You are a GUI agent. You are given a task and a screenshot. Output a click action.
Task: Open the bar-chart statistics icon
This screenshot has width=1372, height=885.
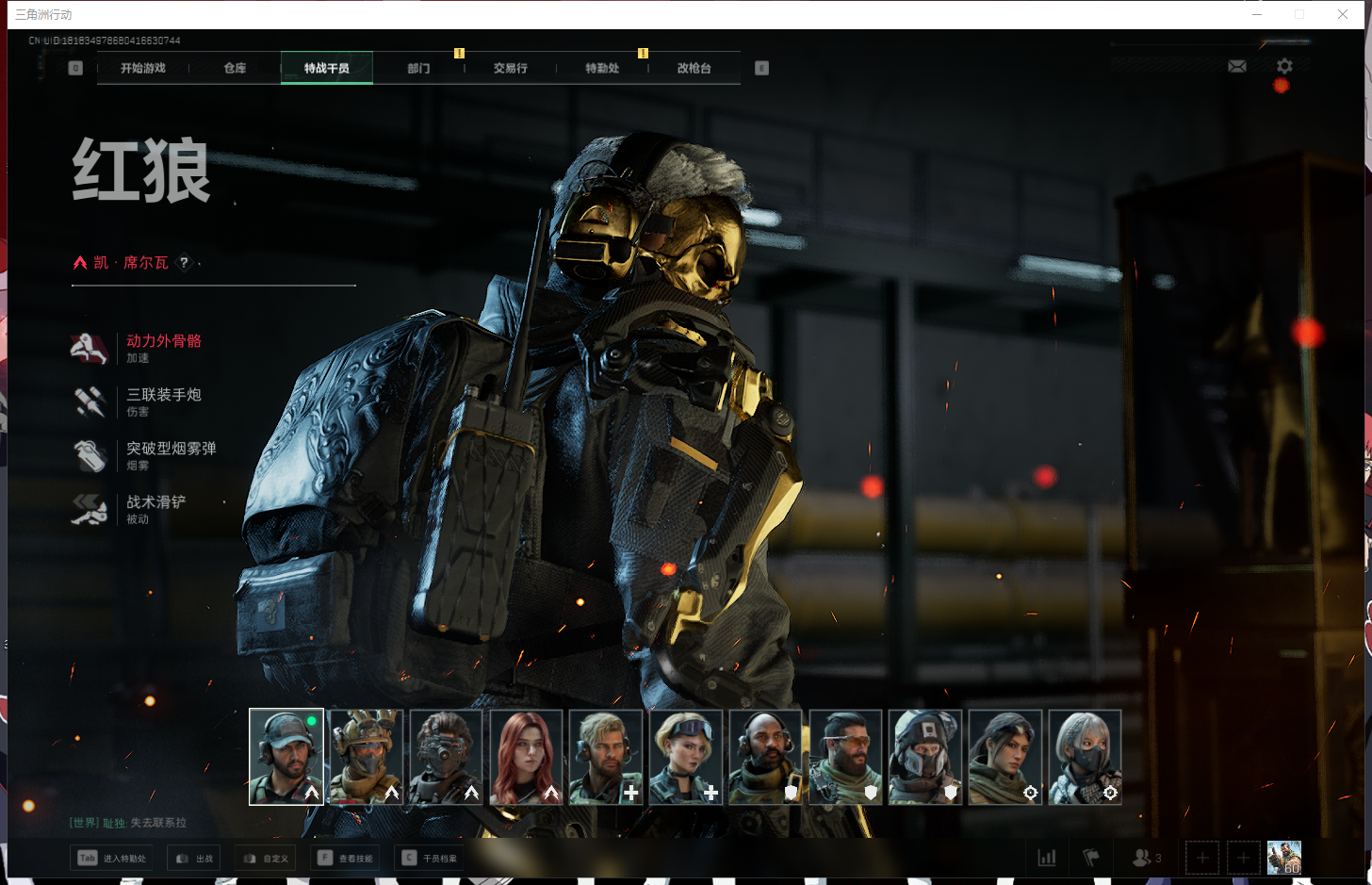[1047, 858]
